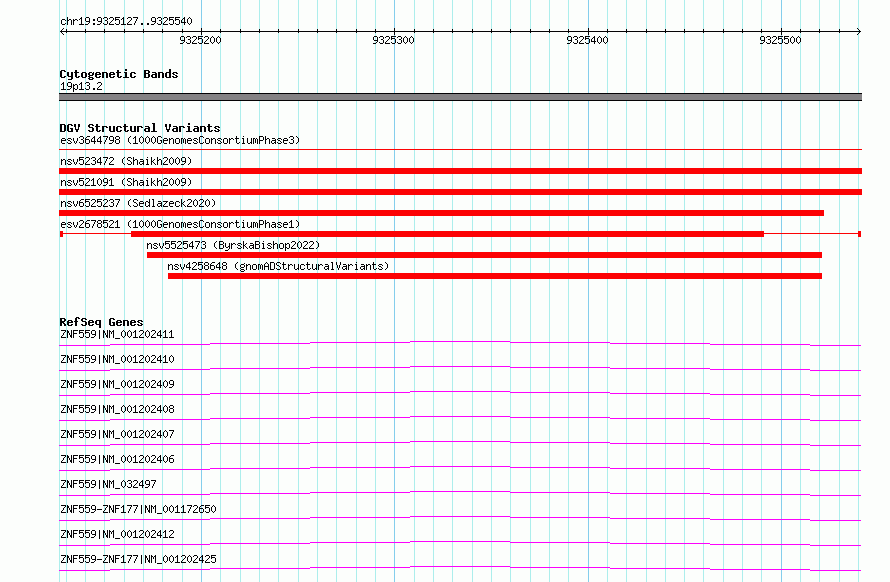Click the chr19:9325127..9325540 region label
Screen dimensions: 890x582
(126, 21)
